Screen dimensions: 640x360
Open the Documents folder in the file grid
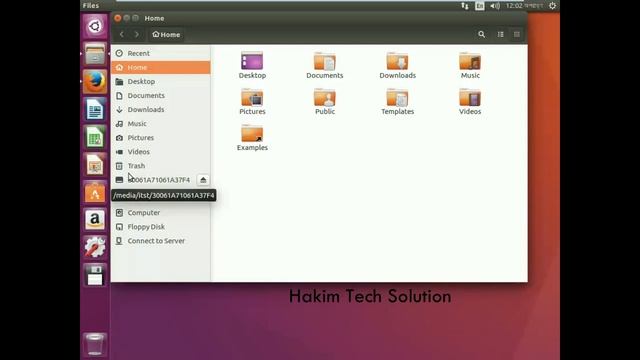(x=324, y=65)
